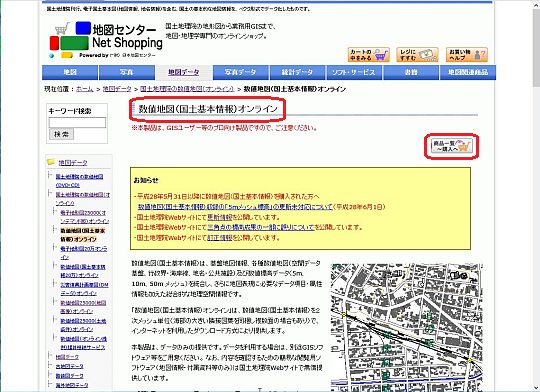Focus the キーワード検索 text field
The height and width of the screenshot is (392, 540).
click(x=77, y=122)
